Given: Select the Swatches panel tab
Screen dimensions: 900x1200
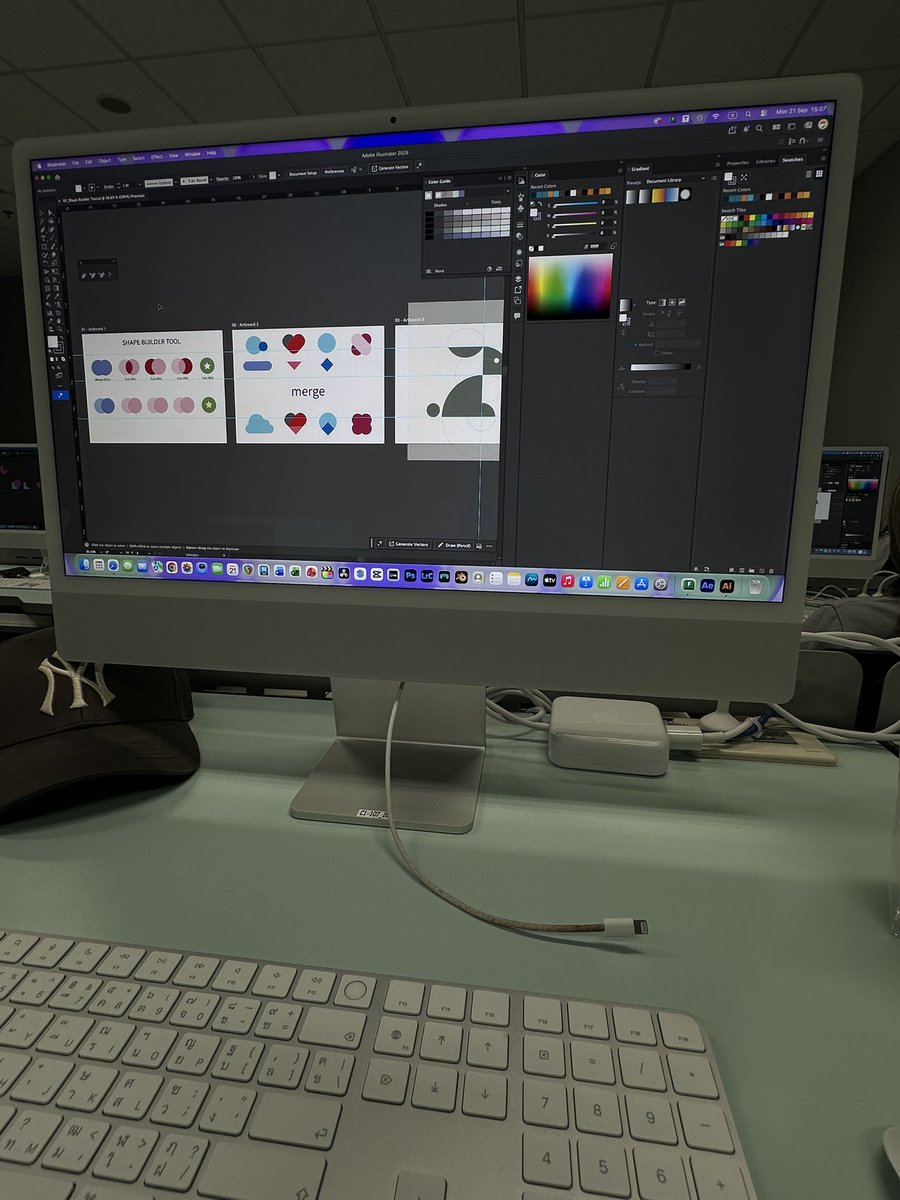Looking at the screenshot, I should click(792, 160).
